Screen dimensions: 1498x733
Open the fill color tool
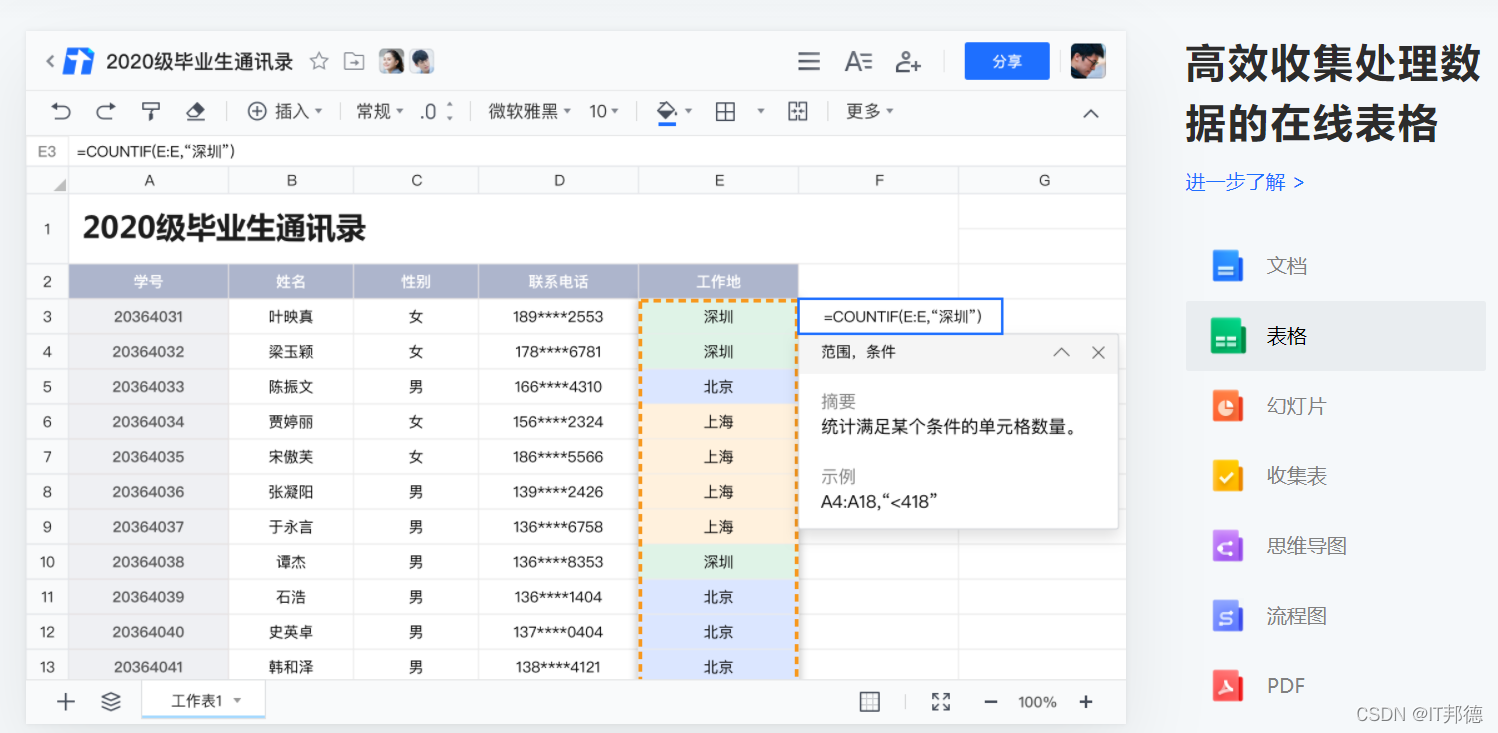coord(668,111)
